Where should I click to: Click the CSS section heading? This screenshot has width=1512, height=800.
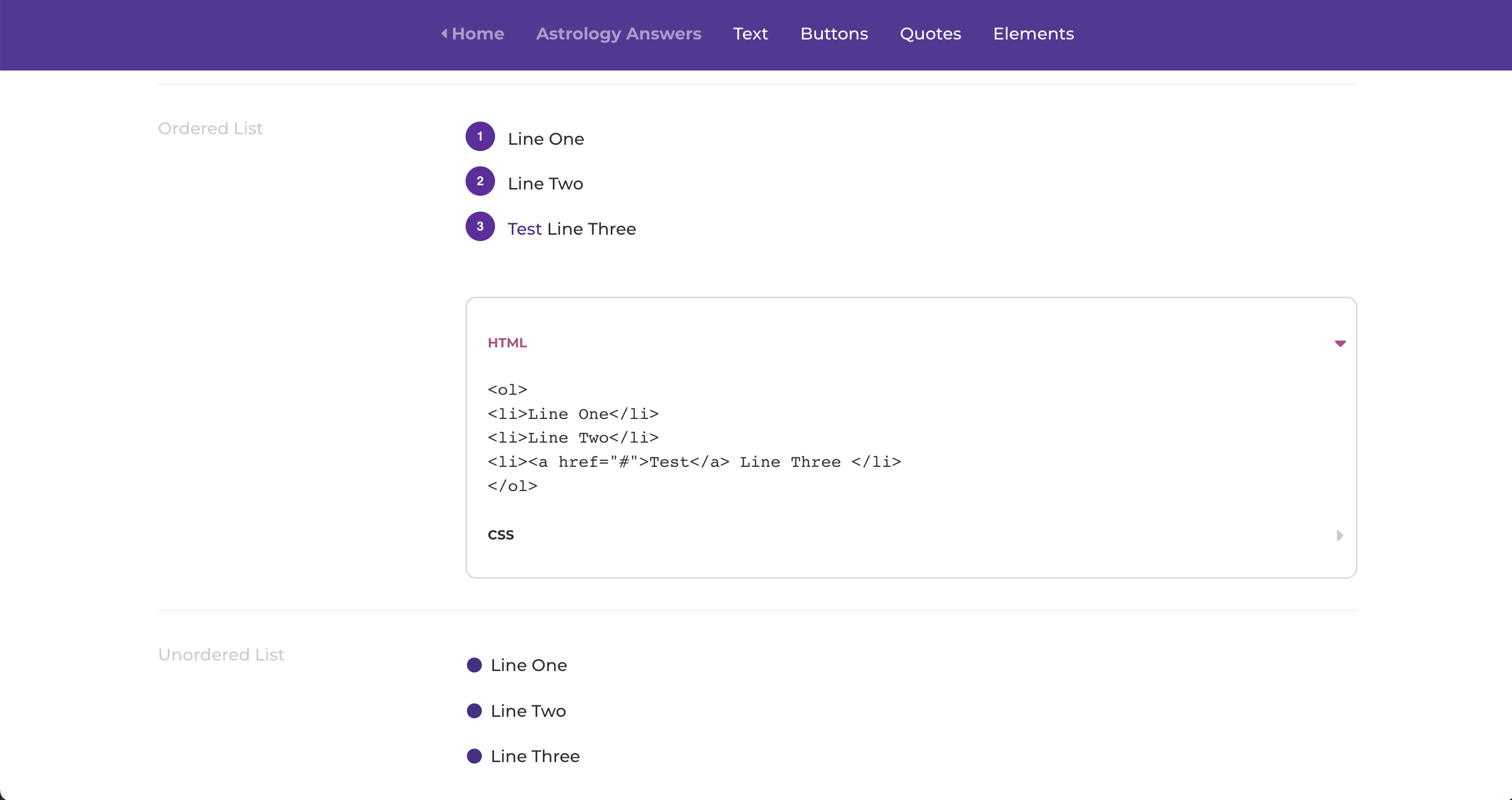click(x=501, y=535)
